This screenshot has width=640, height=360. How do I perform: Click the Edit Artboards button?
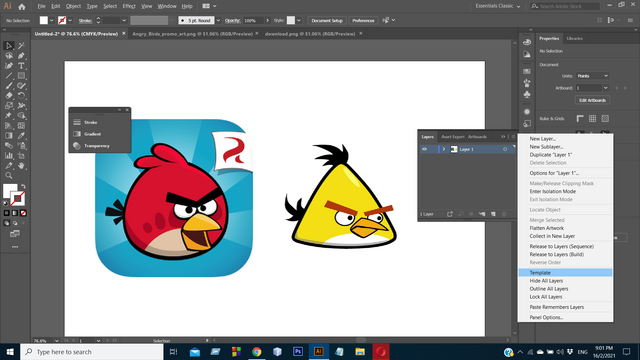[592, 100]
